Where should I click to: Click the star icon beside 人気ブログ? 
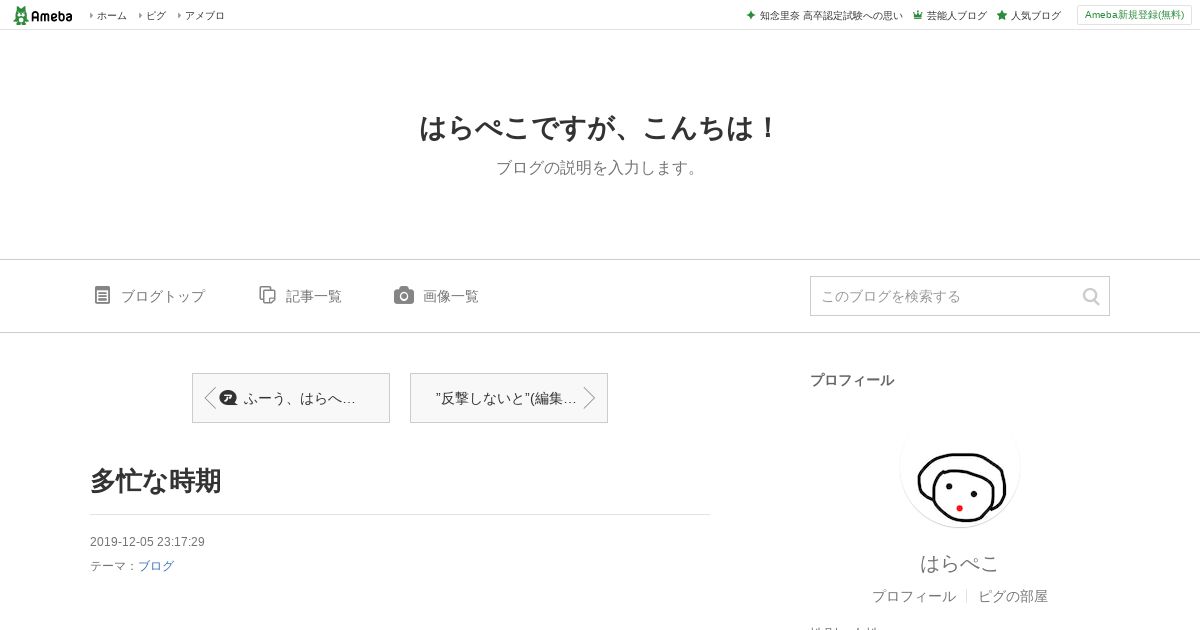pos(1002,15)
